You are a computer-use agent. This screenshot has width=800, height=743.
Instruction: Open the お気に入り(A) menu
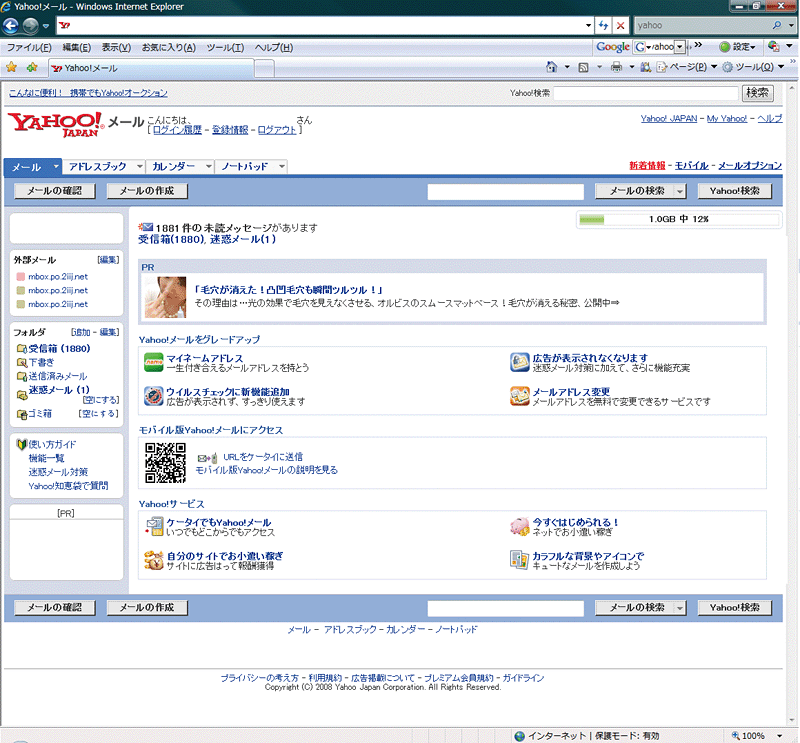(x=168, y=47)
